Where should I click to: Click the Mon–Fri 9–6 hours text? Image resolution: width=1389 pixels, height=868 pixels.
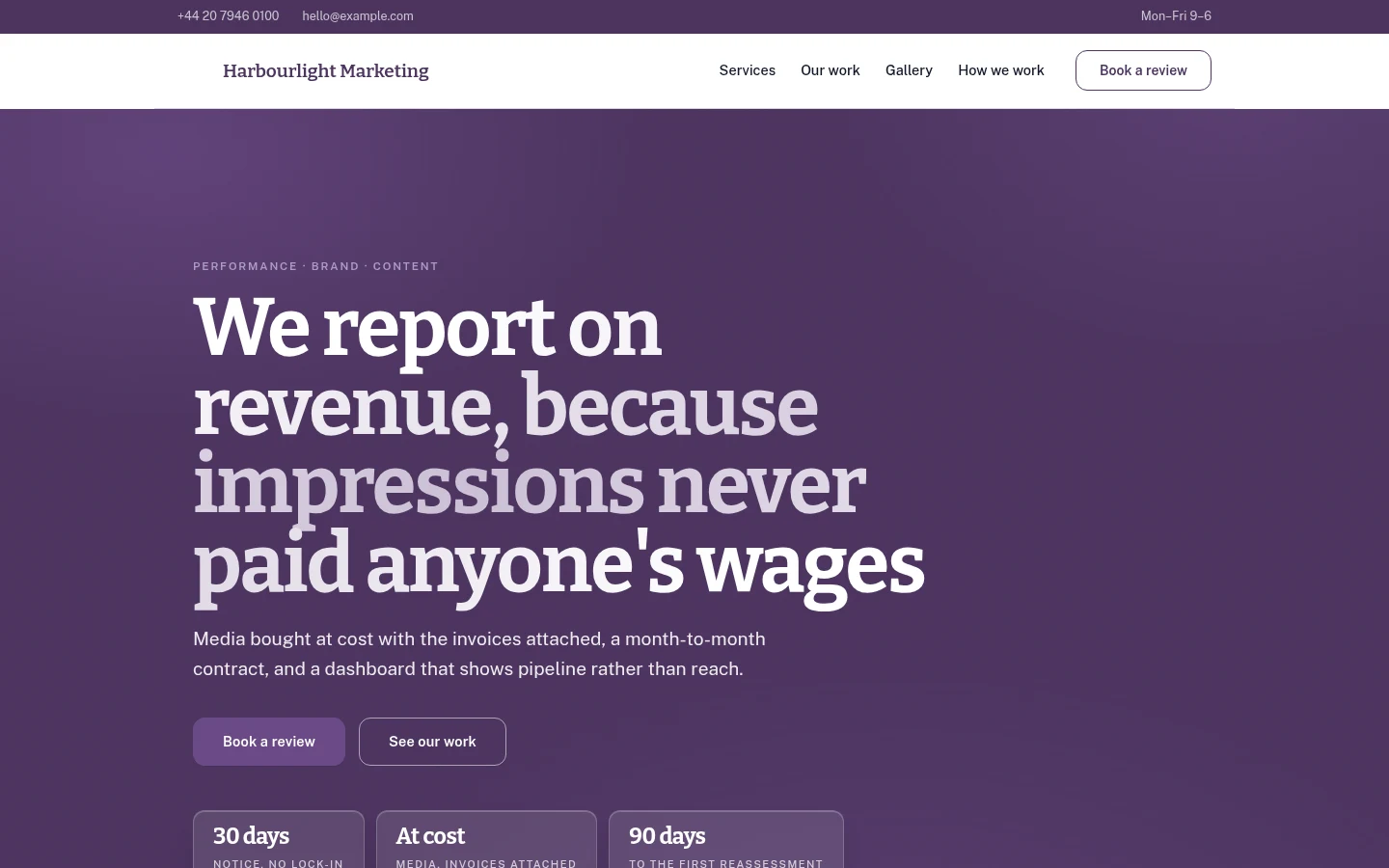click(1176, 16)
